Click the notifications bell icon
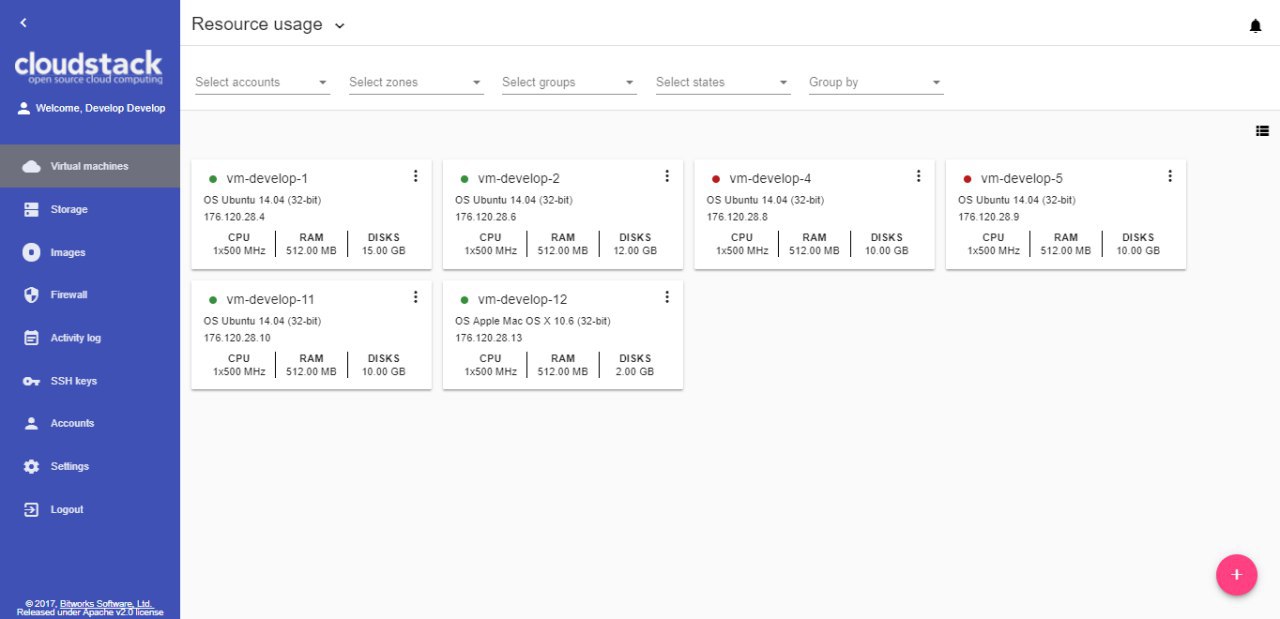 [x=1255, y=26]
